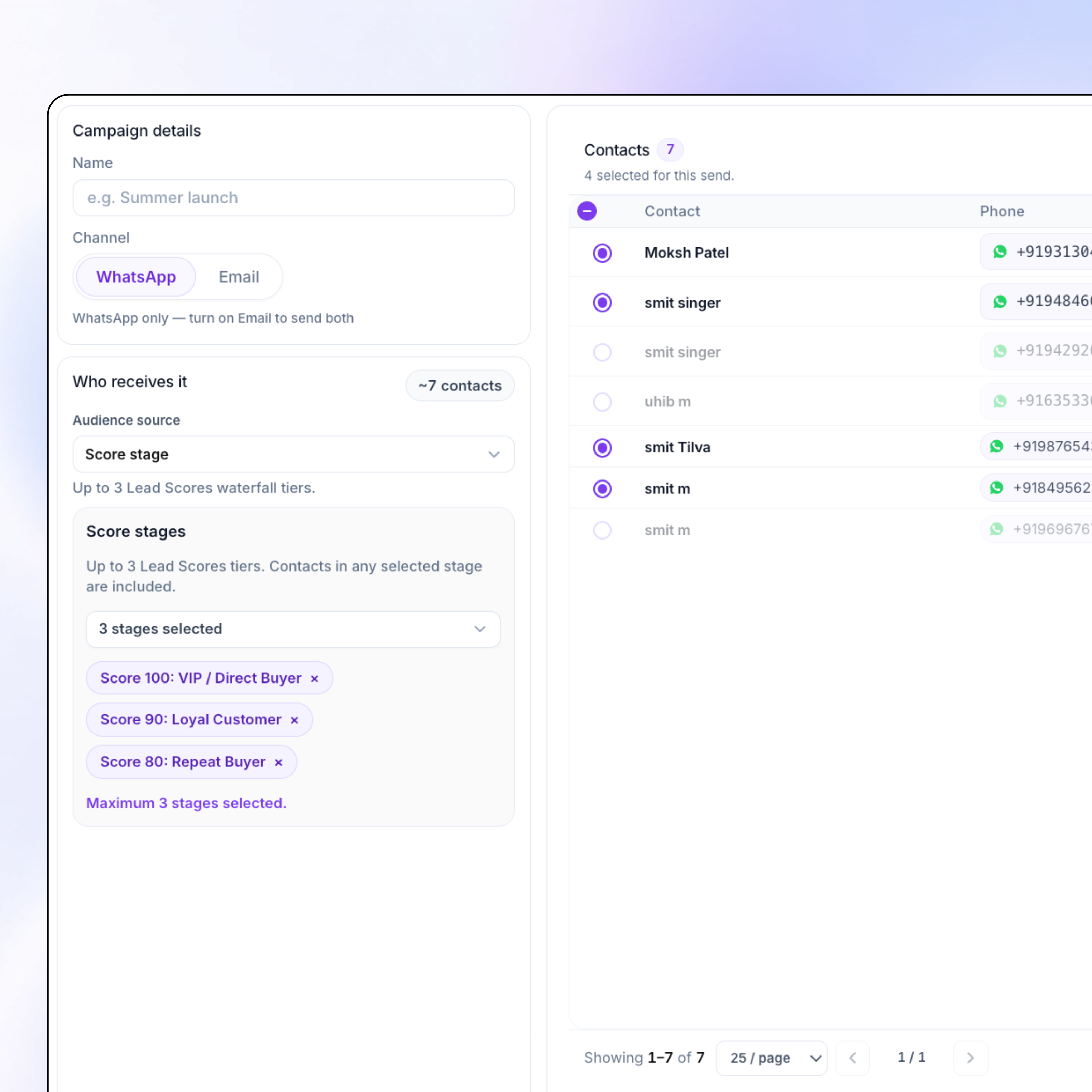Select the uhib m contact
1092x1092 pixels.
602,402
